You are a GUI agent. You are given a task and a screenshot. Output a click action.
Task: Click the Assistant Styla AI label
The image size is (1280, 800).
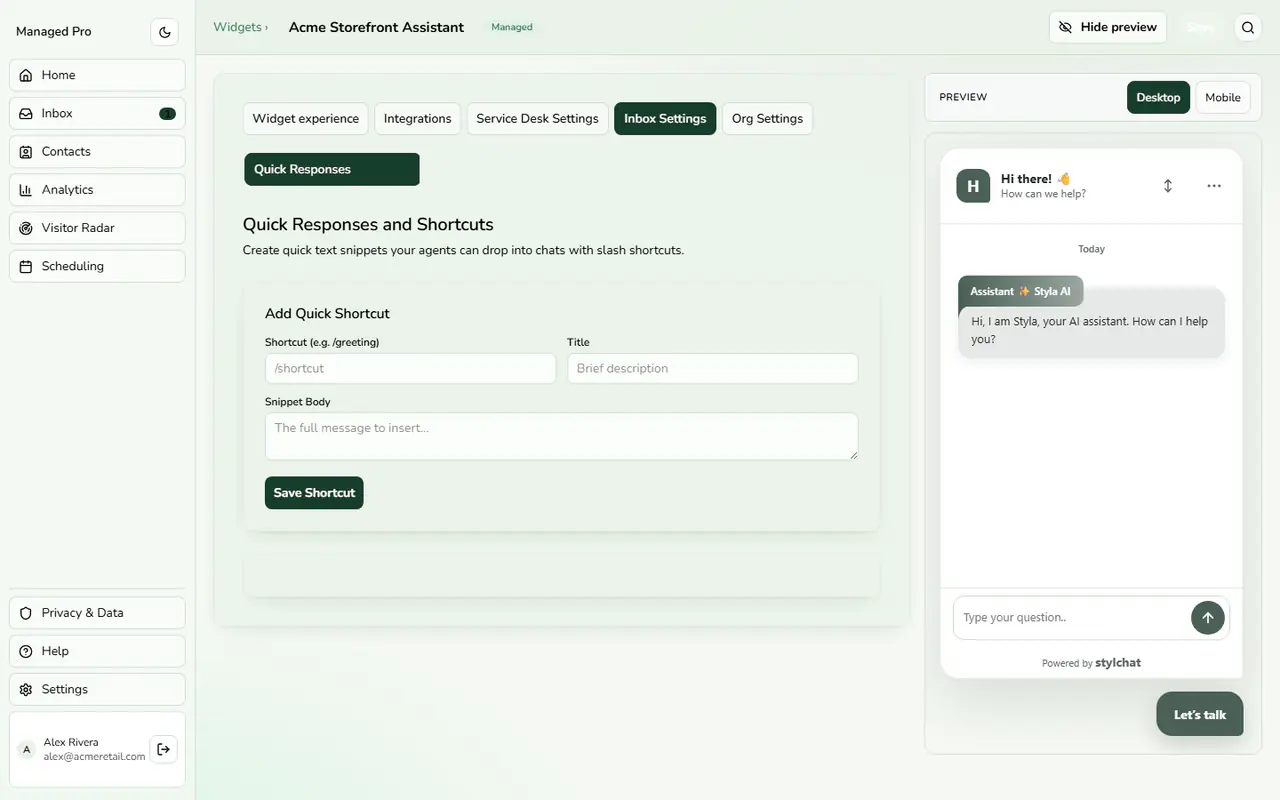pyautogui.click(x=1020, y=292)
